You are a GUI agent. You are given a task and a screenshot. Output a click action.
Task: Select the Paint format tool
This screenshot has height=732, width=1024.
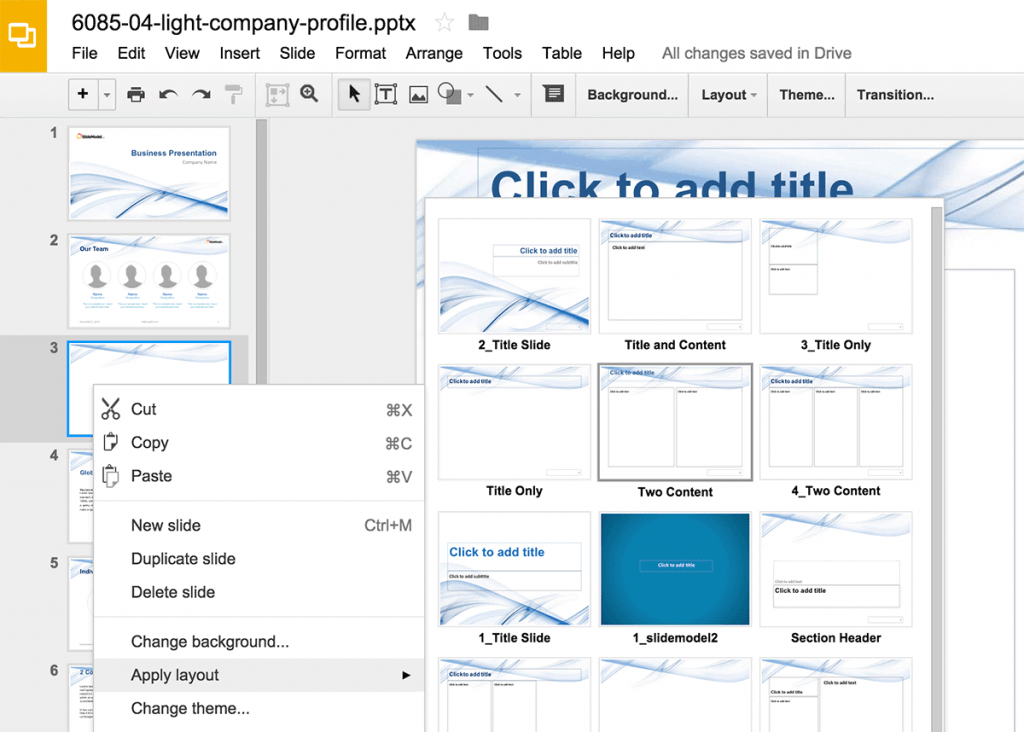[234, 94]
